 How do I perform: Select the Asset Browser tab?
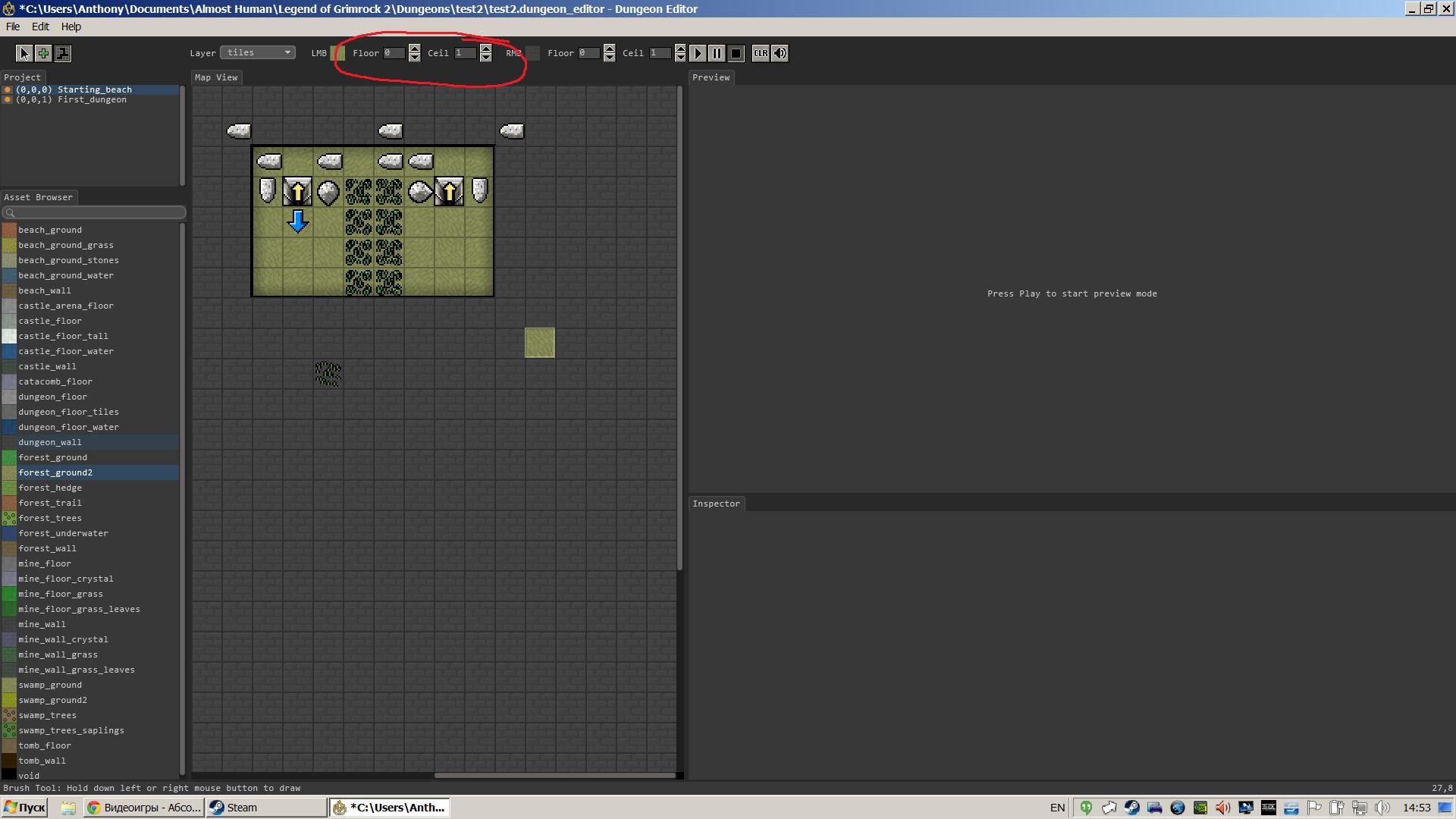pyautogui.click(x=39, y=197)
